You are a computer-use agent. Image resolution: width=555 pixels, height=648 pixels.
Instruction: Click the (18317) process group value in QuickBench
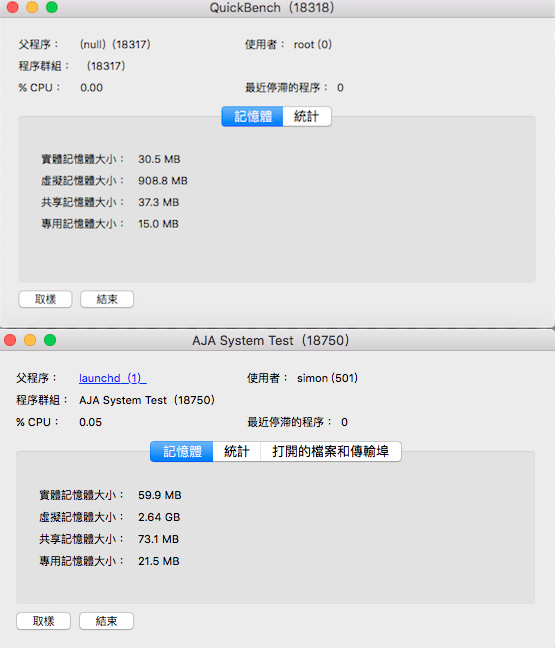(x=106, y=66)
